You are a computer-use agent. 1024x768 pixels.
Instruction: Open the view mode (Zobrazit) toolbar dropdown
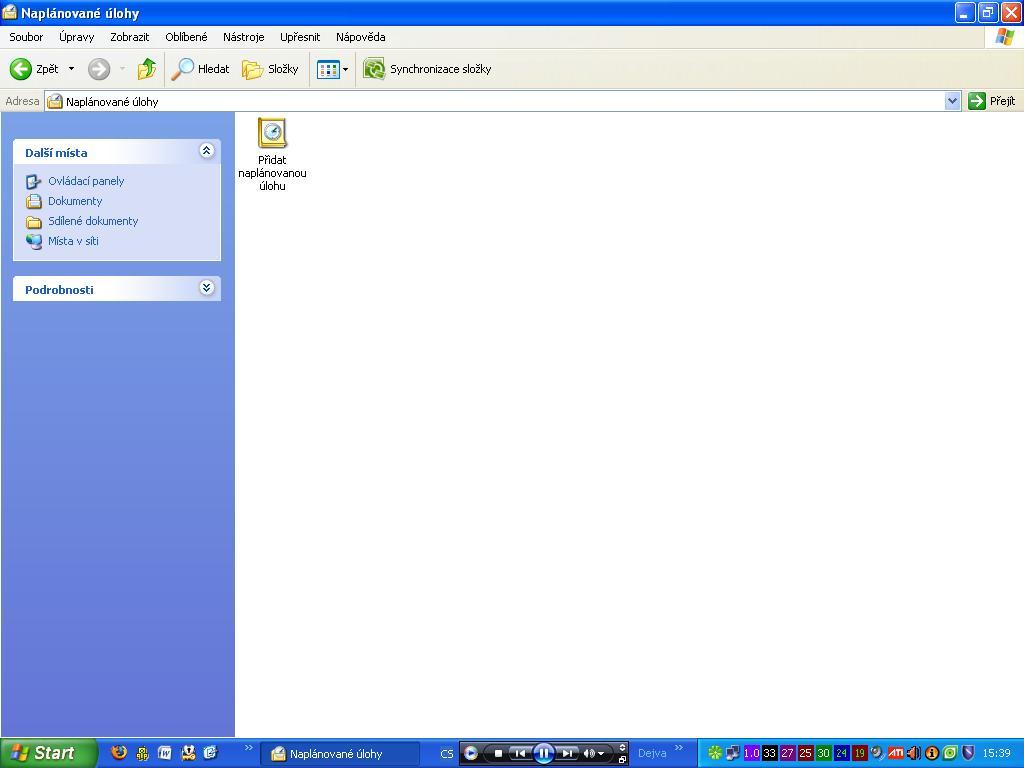(x=332, y=69)
